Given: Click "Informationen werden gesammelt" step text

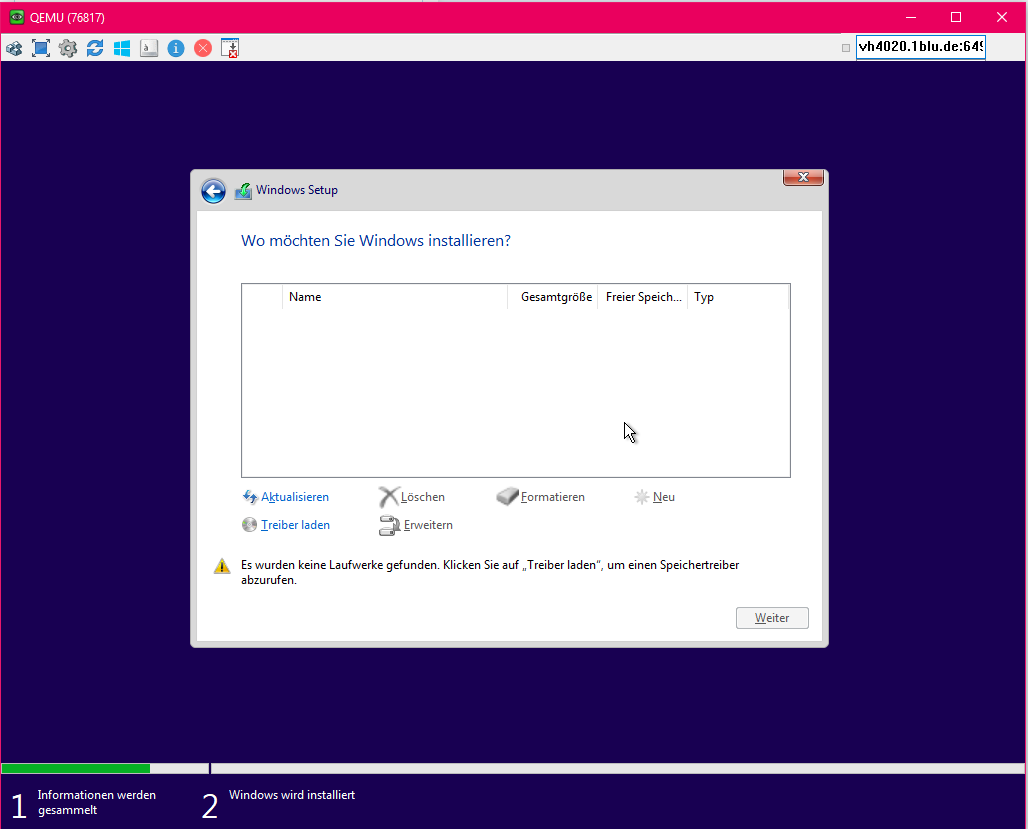Looking at the screenshot, I should pos(96,802).
